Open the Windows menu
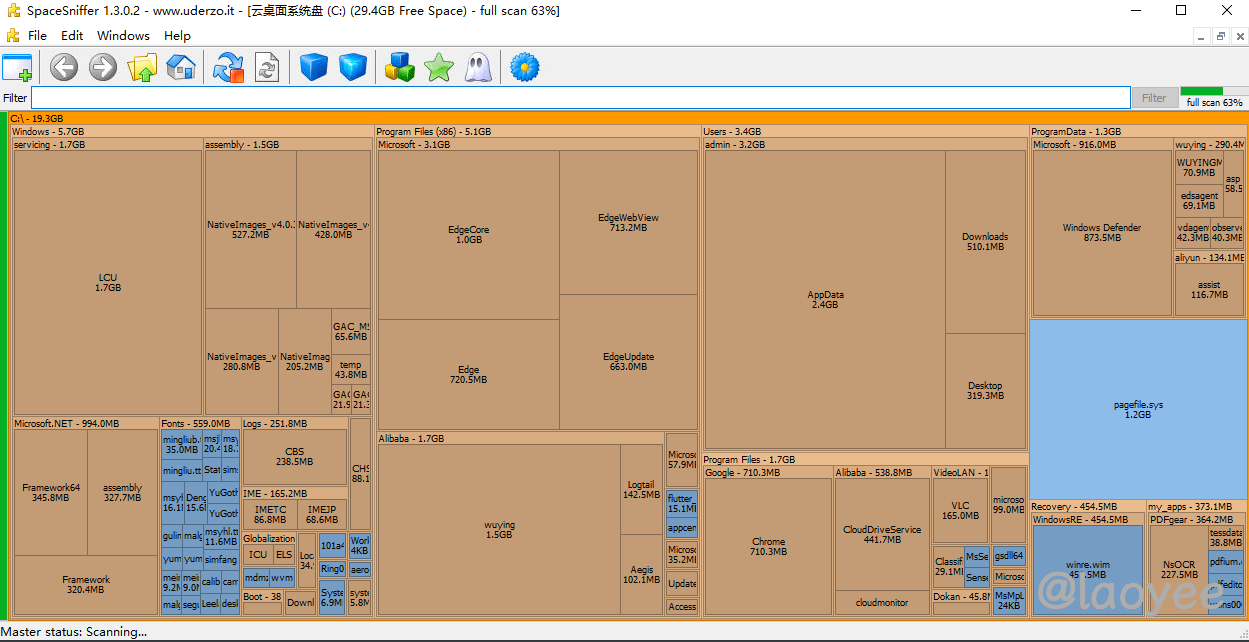 click(123, 35)
